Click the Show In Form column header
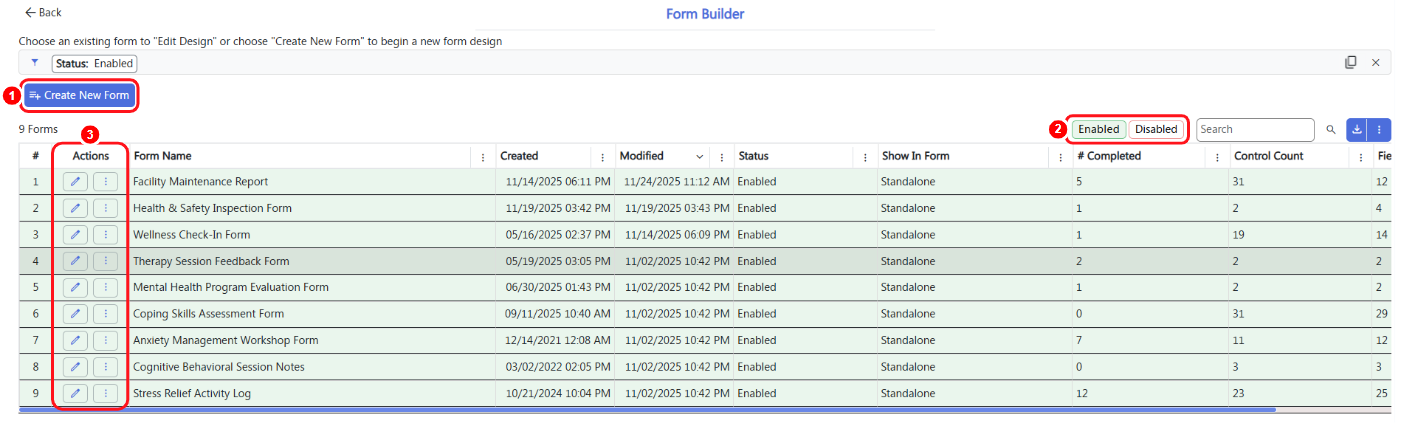Image resolution: width=1405 pixels, height=426 pixels. point(915,156)
